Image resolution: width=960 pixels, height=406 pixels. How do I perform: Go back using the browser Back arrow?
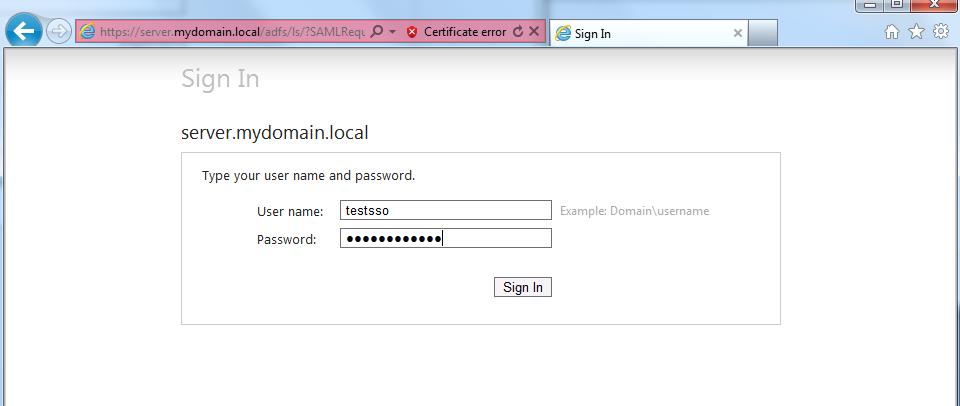24,30
